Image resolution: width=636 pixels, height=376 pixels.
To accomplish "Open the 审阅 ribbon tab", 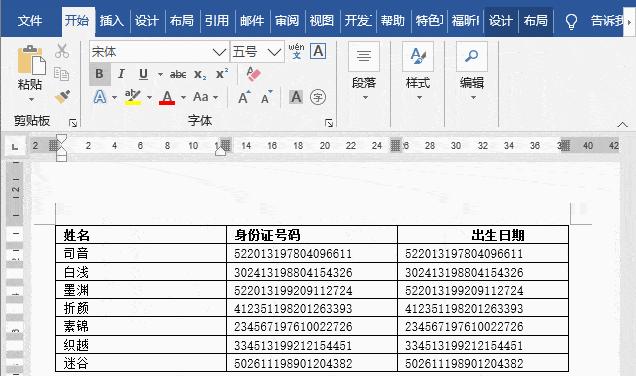I will pos(287,20).
